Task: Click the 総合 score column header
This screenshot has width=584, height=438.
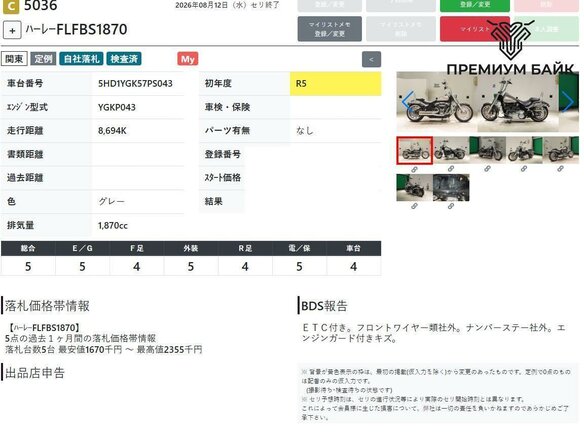Action: click(x=28, y=248)
